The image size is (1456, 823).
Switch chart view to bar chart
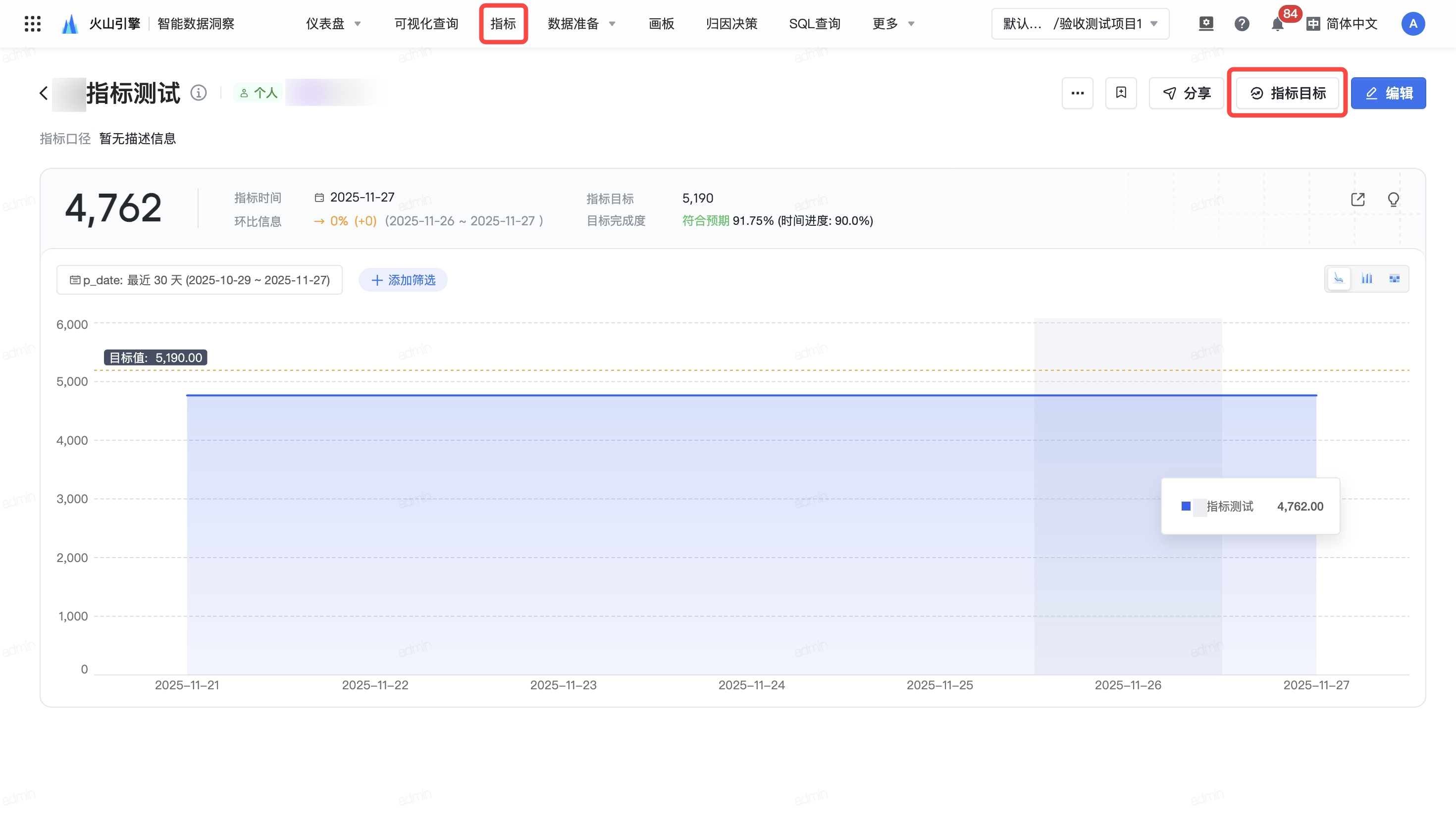click(1367, 279)
